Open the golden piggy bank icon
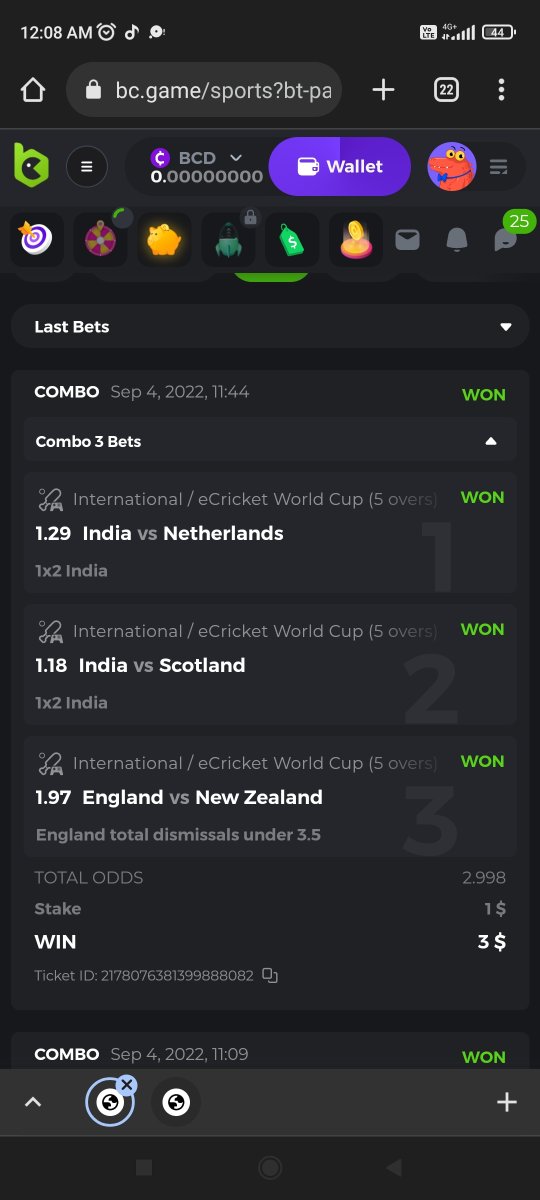540x1200 pixels. coord(164,239)
